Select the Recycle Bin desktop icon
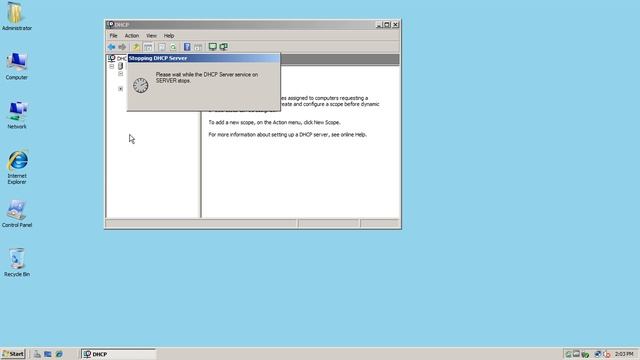Image resolution: width=640 pixels, height=360 pixels. [17, 262]
